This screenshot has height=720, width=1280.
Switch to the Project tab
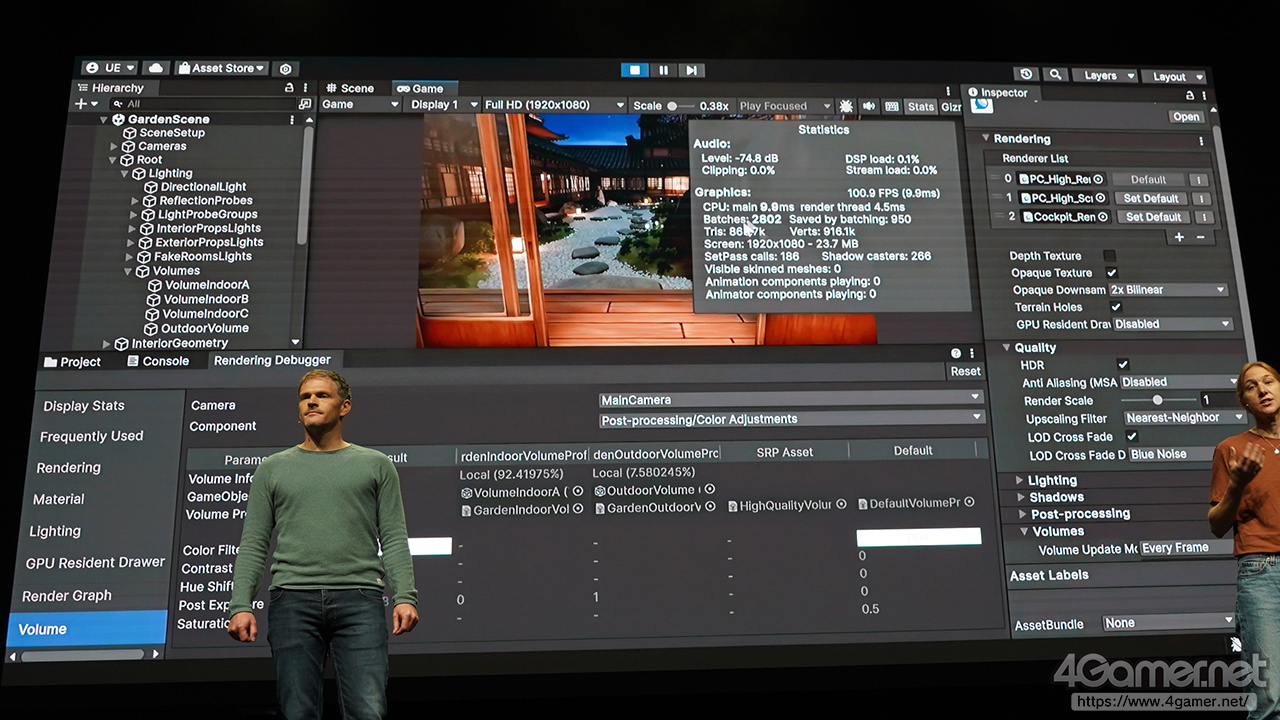[72, 362]
